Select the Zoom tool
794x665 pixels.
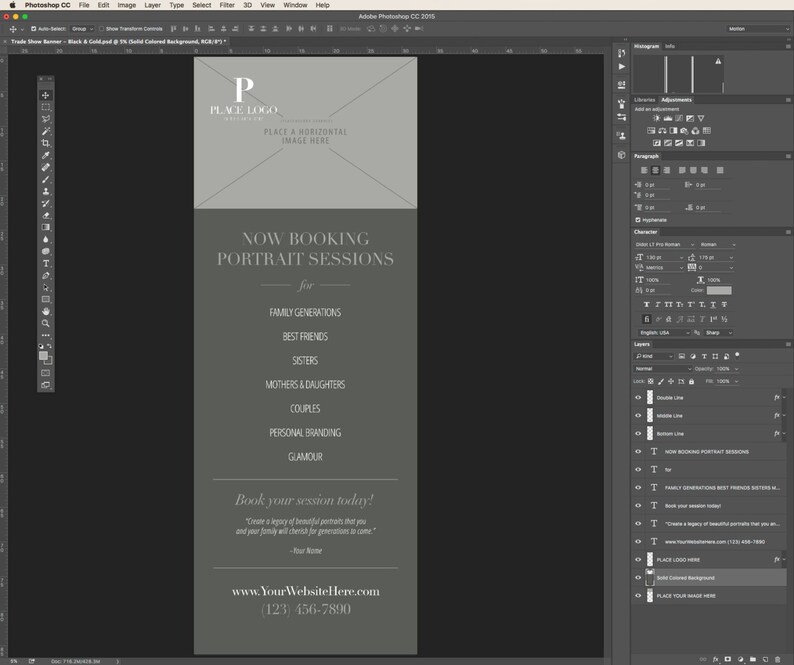pos(46,323)
